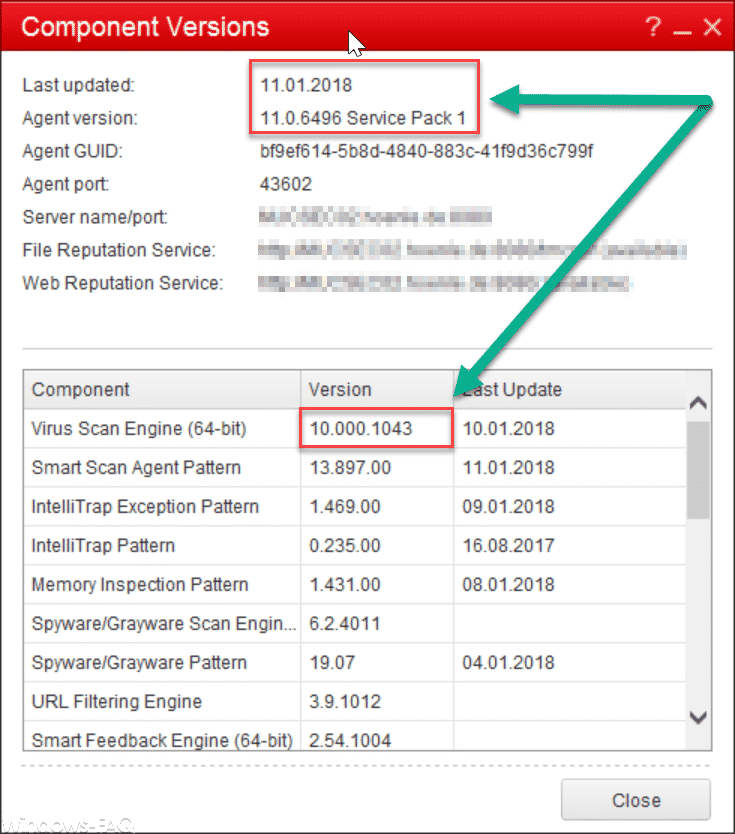
Task: Click version value 1.431.00
Action: pos(345,584)
